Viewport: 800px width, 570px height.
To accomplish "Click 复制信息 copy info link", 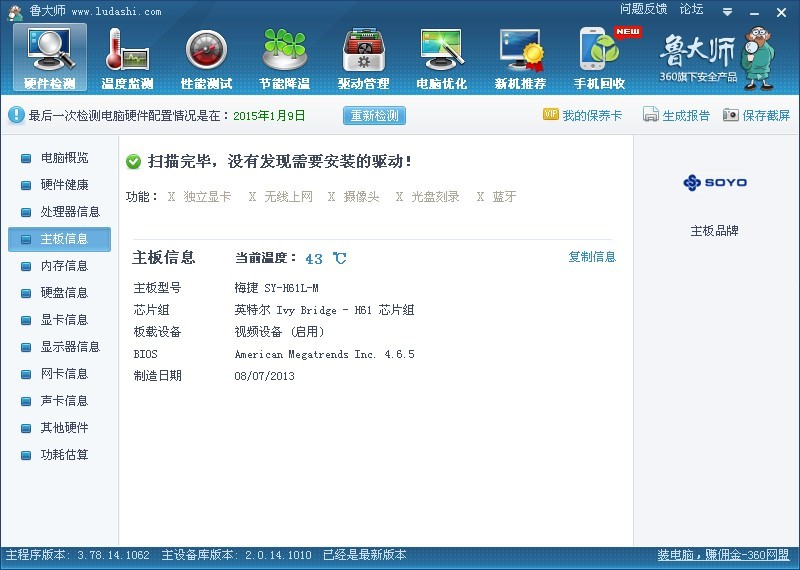I will tap(592, 257).
